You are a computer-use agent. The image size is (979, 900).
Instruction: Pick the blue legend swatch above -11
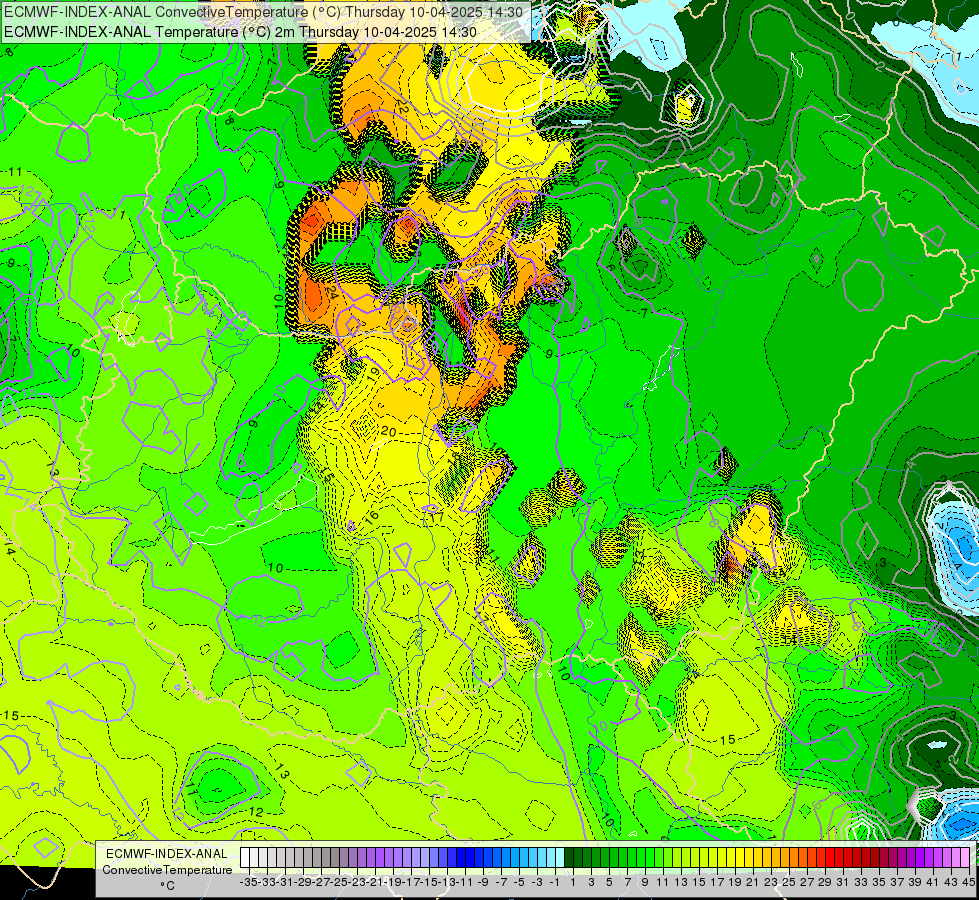click(462, 857)
